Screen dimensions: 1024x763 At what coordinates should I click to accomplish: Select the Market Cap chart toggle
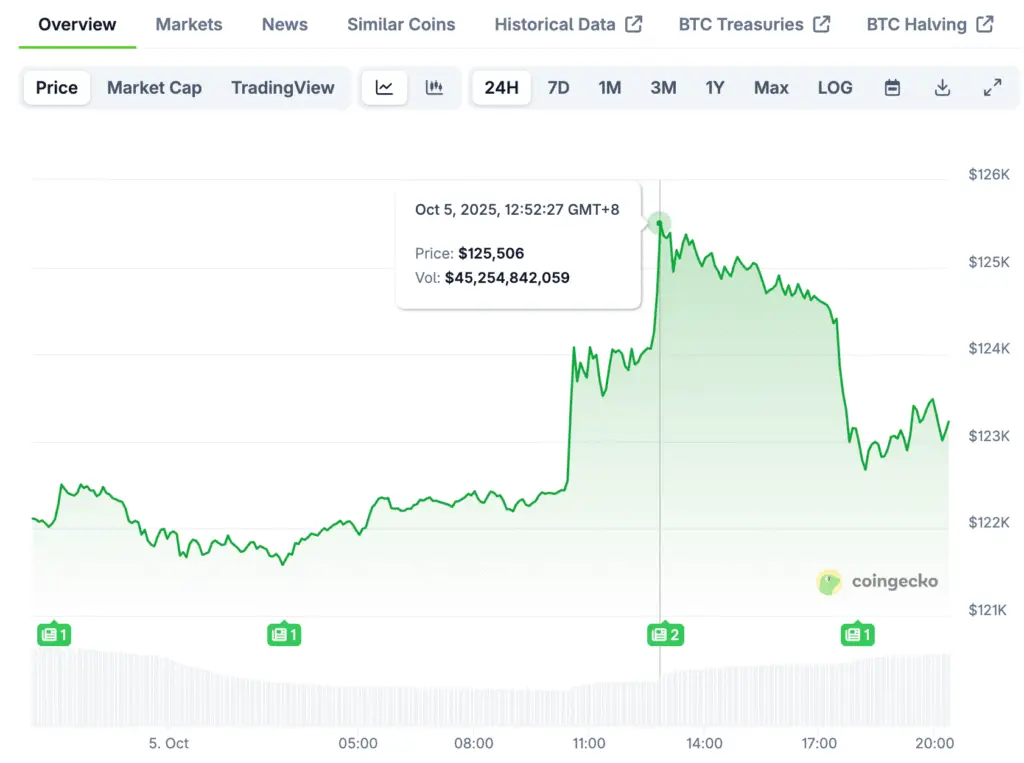pos(154,88)
